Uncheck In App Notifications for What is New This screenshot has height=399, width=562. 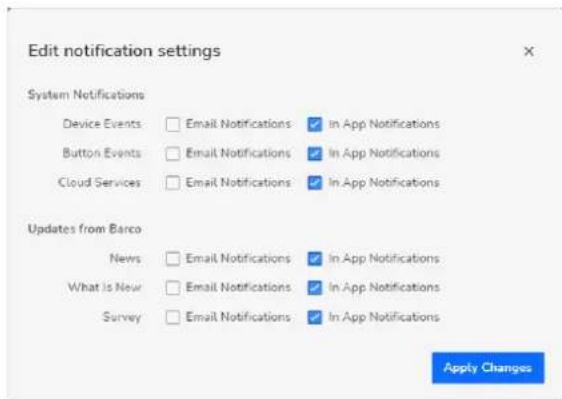click(x=315, y=288)
